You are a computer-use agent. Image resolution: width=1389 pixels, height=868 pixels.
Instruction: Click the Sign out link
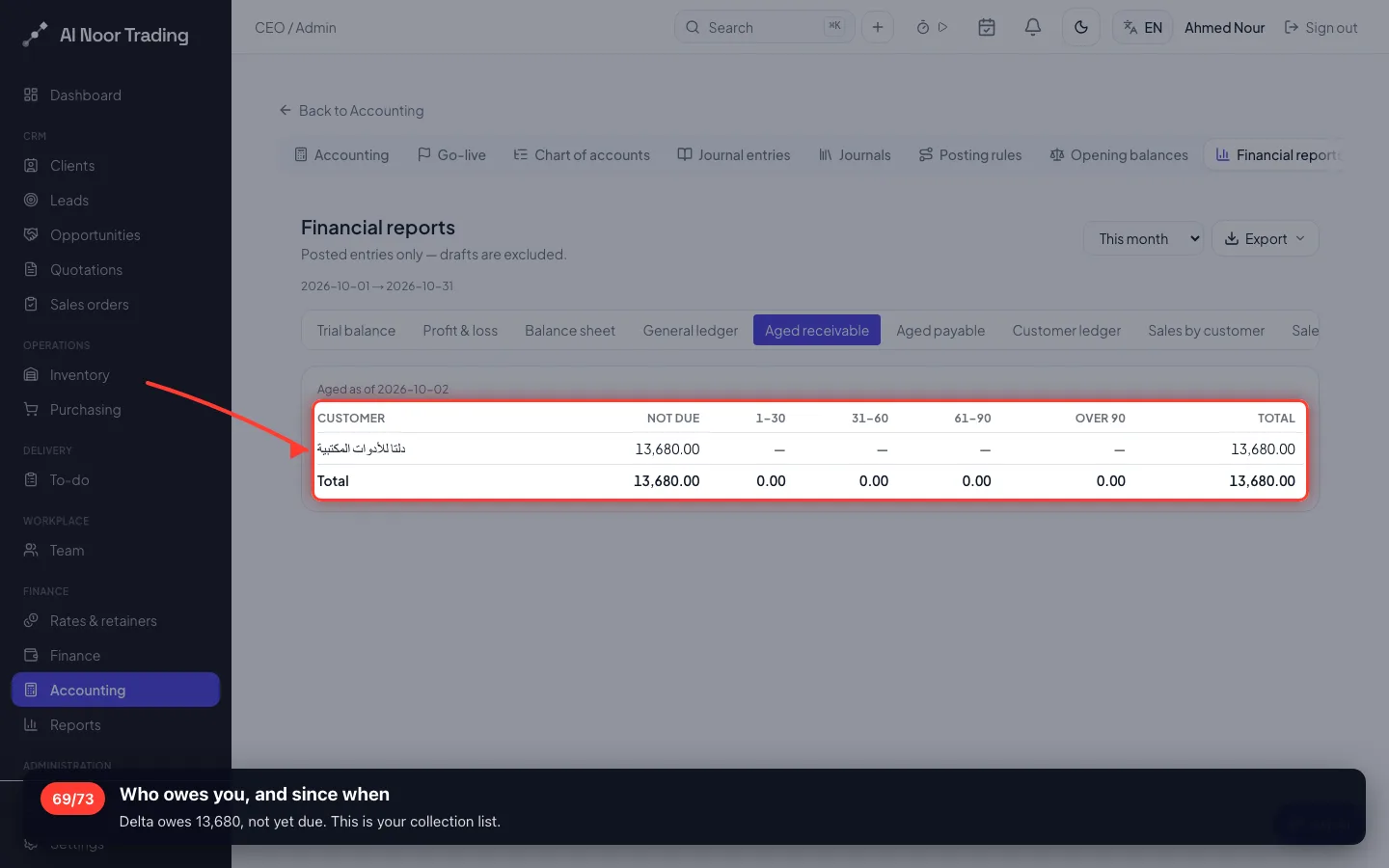1321,28
